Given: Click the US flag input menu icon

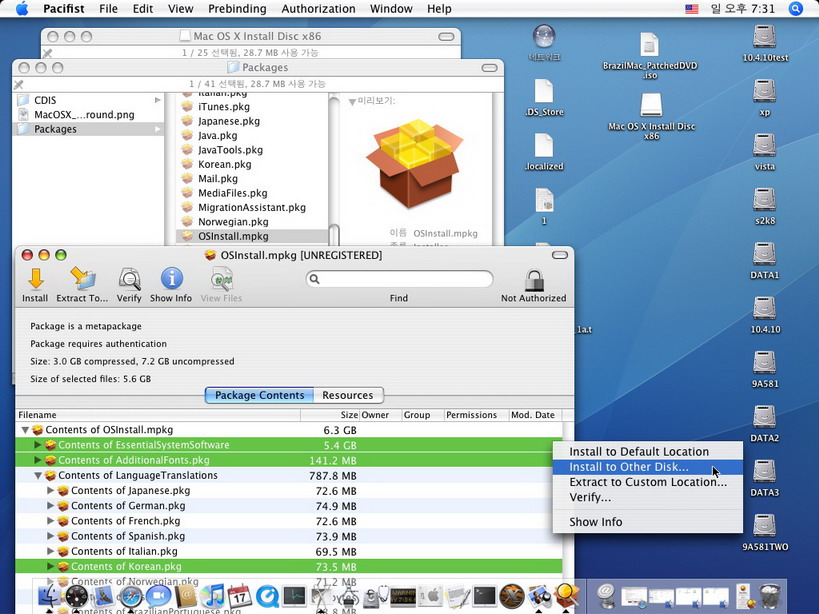Looking at the screenshot, I should (x=692, y=9).
